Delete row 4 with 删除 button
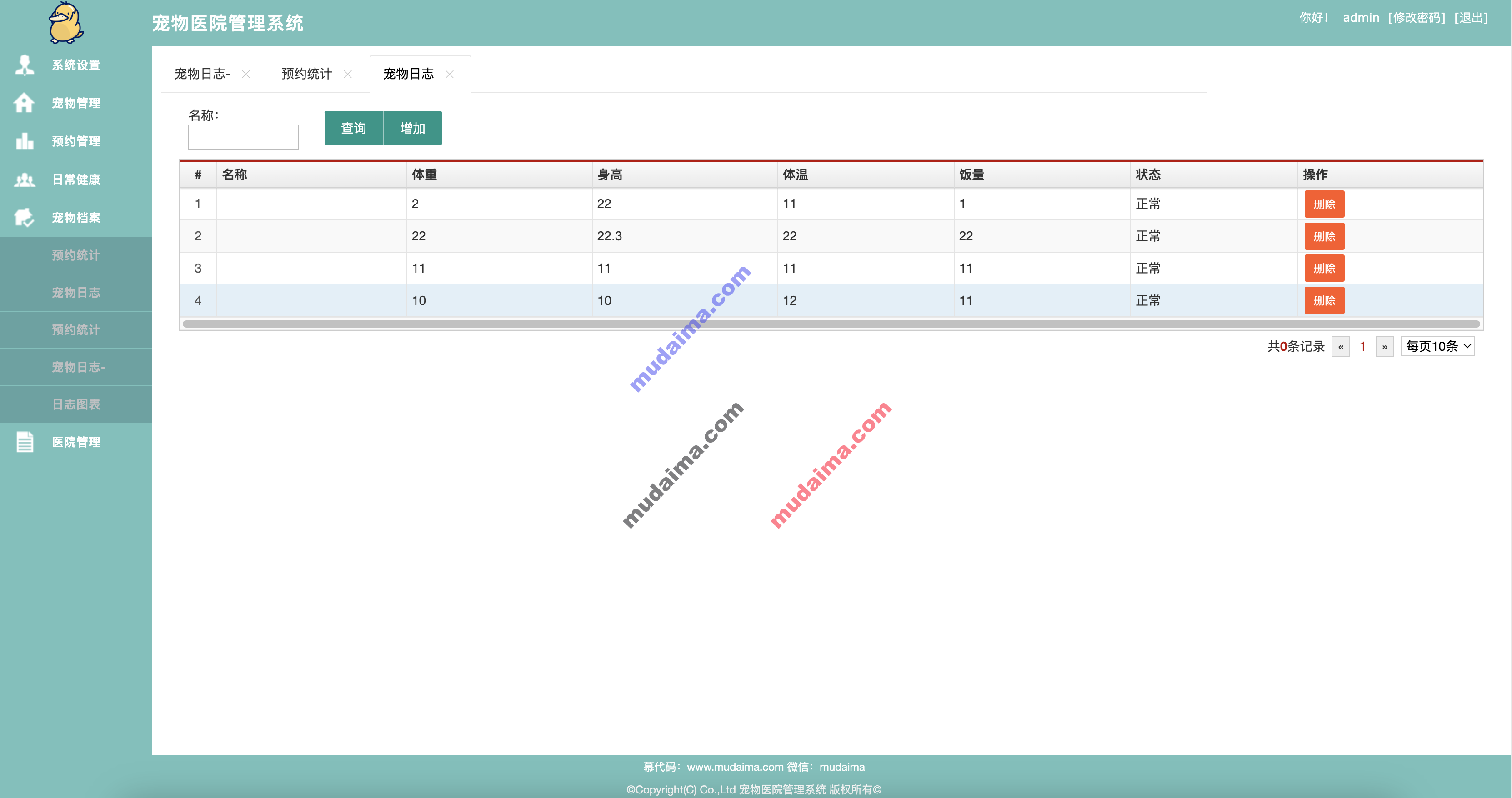1512x798 pixels. (1324, 300)
